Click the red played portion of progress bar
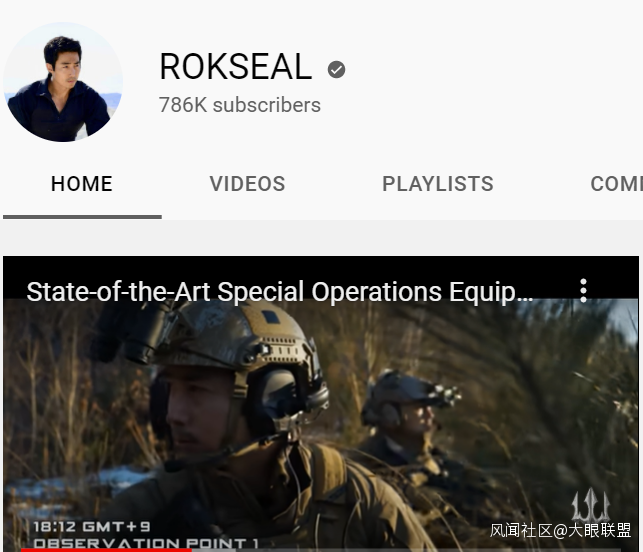Image resolution: width=643 pixels, height=552 pixels. (x=106, y=550)
